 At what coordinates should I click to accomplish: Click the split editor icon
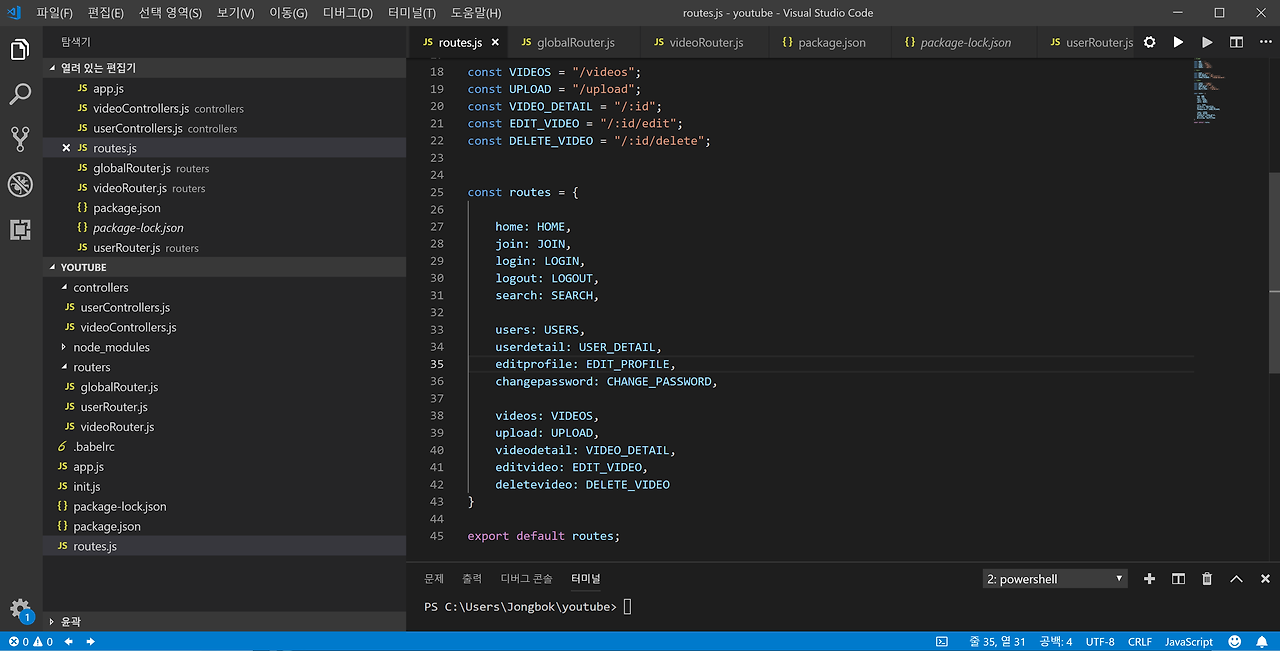[1236, 42]
